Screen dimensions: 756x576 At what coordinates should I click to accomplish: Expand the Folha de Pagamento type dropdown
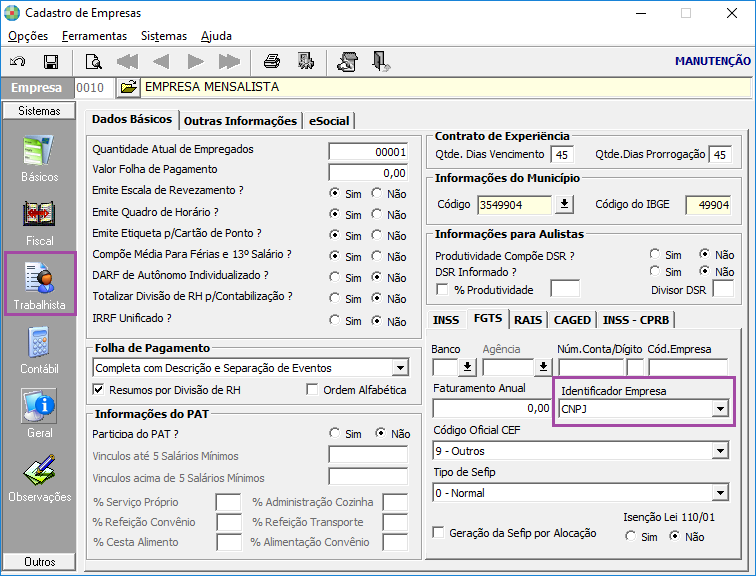click(x=400, y=368)
